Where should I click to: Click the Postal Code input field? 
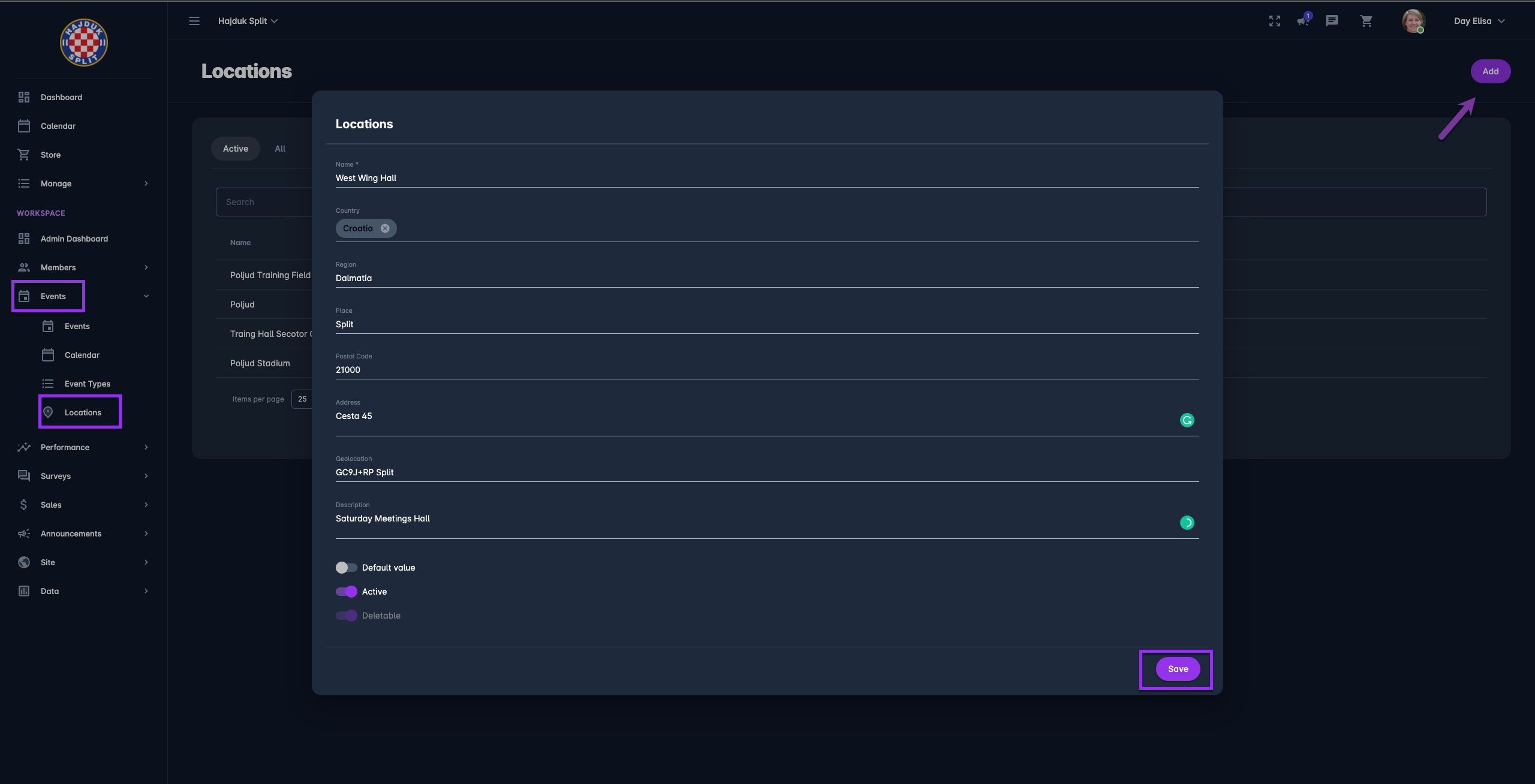click(766, 370)
